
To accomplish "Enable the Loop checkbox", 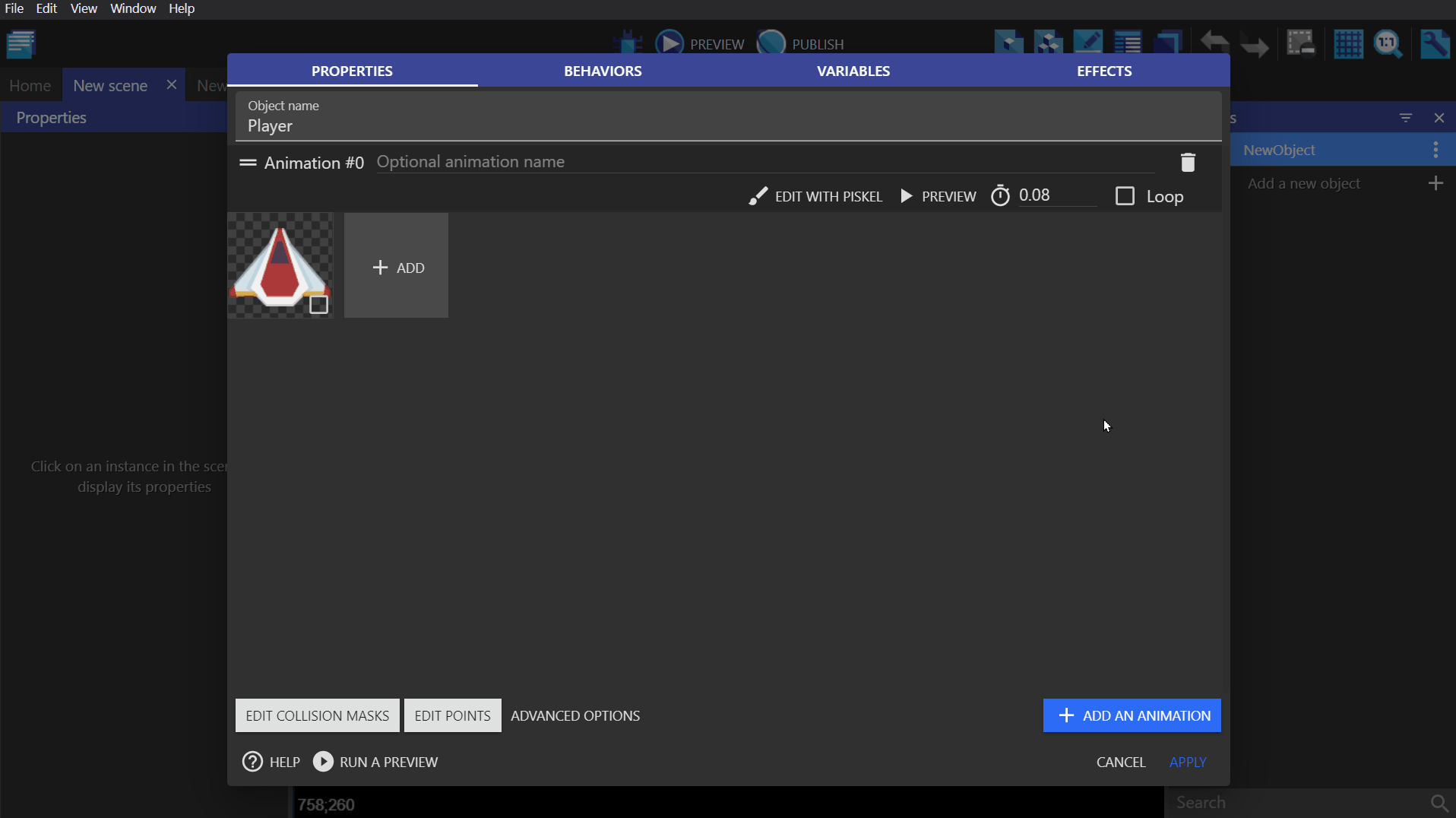I will tap(1125, 196).
